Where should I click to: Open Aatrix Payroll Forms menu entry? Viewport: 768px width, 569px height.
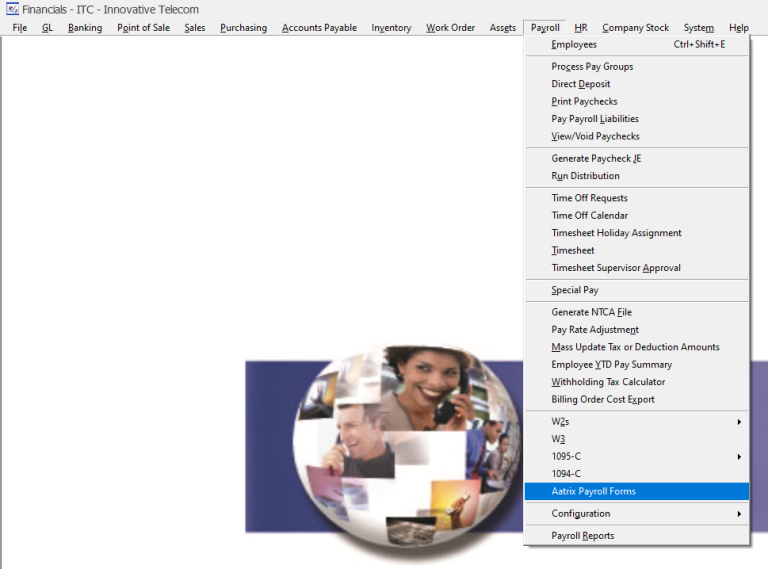point(593,491)
